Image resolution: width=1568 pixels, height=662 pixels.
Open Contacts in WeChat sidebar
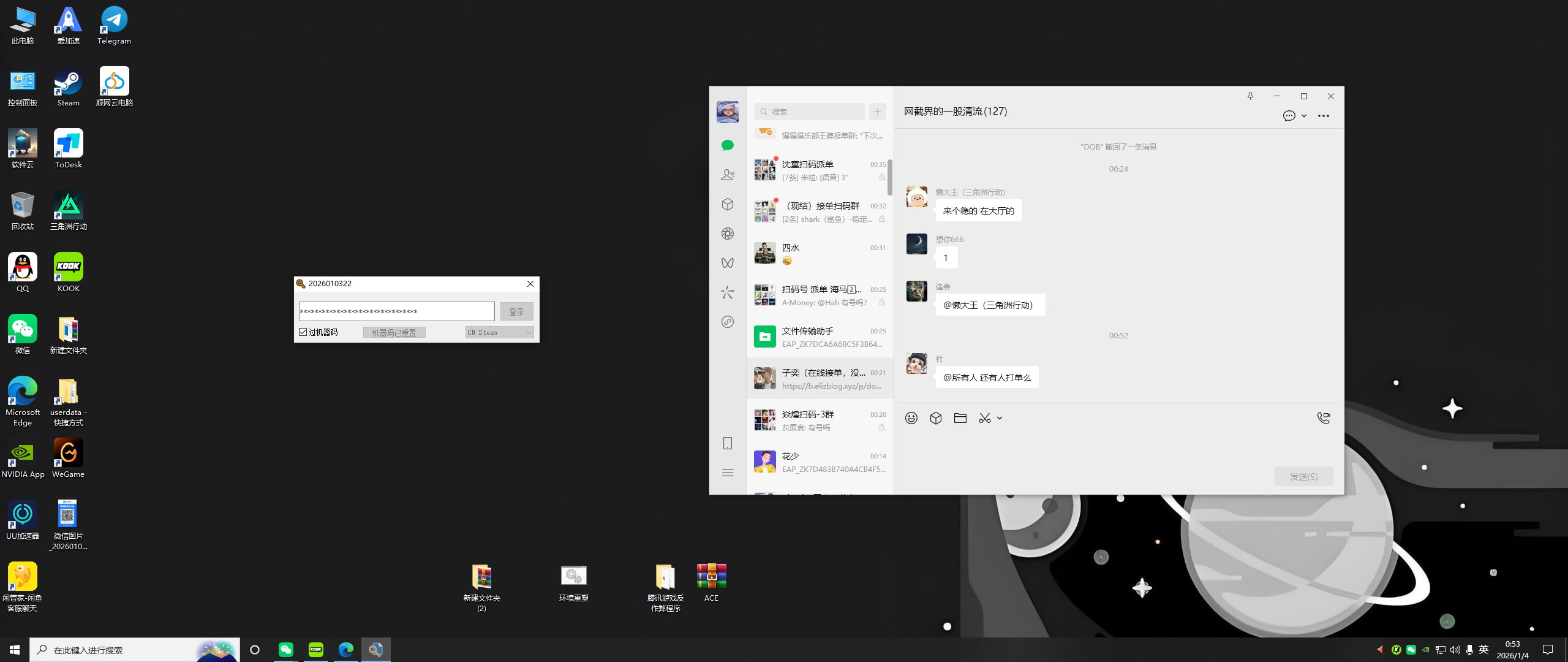(x=728, y=175)
